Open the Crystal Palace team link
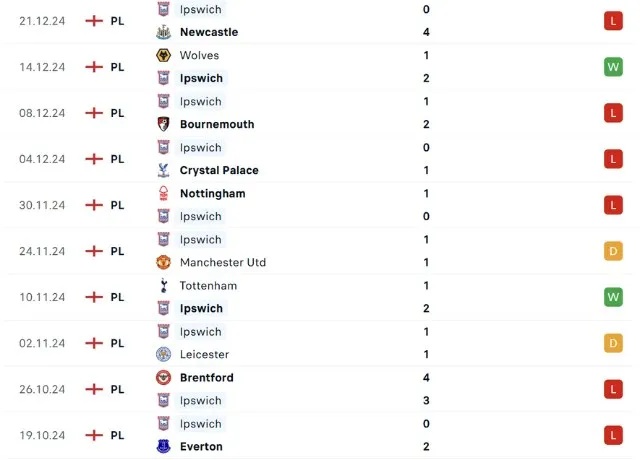Viewport: 640px width, 460px height. coord(219,170)
